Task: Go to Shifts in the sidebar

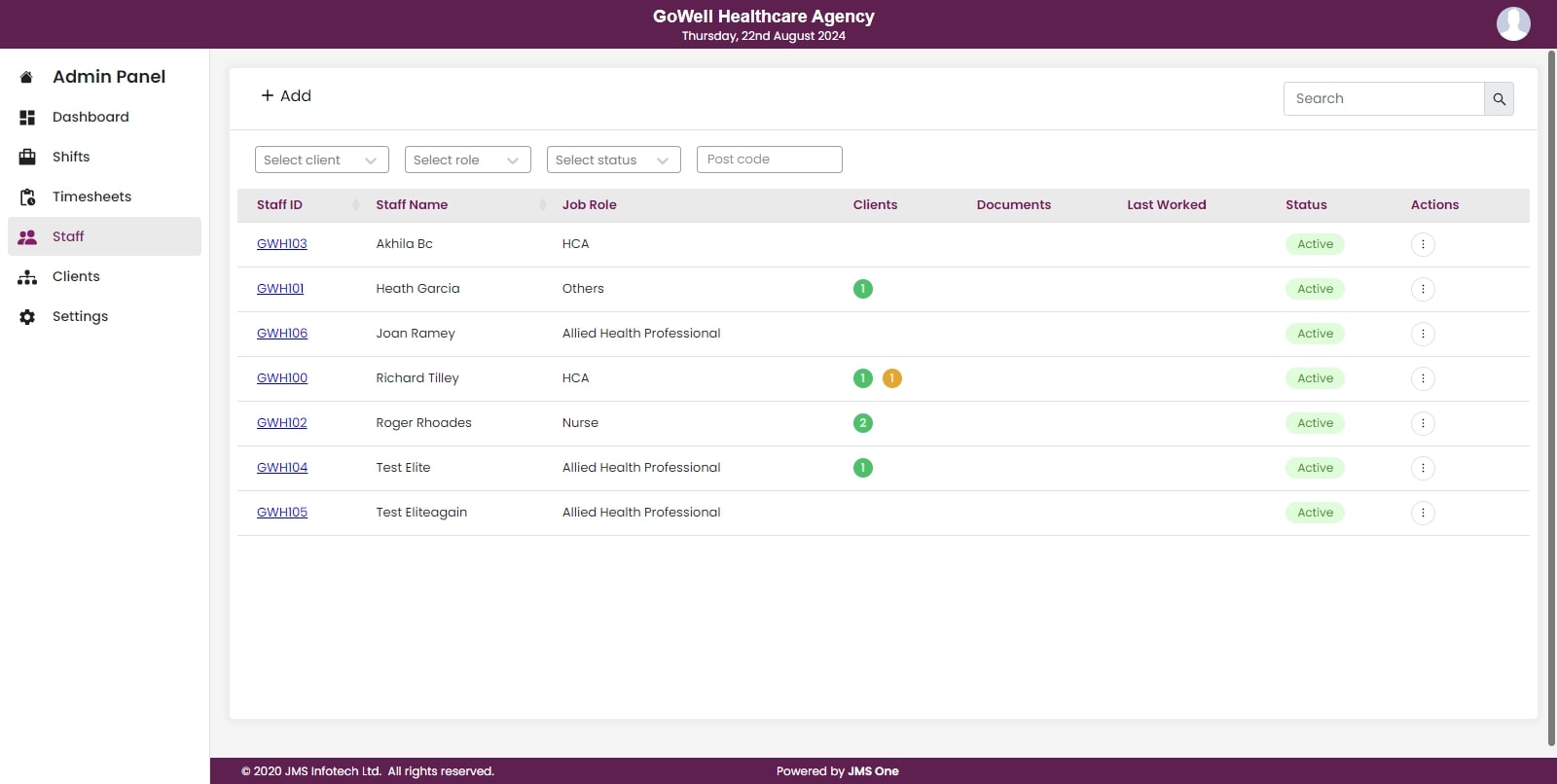Action: 70,157
